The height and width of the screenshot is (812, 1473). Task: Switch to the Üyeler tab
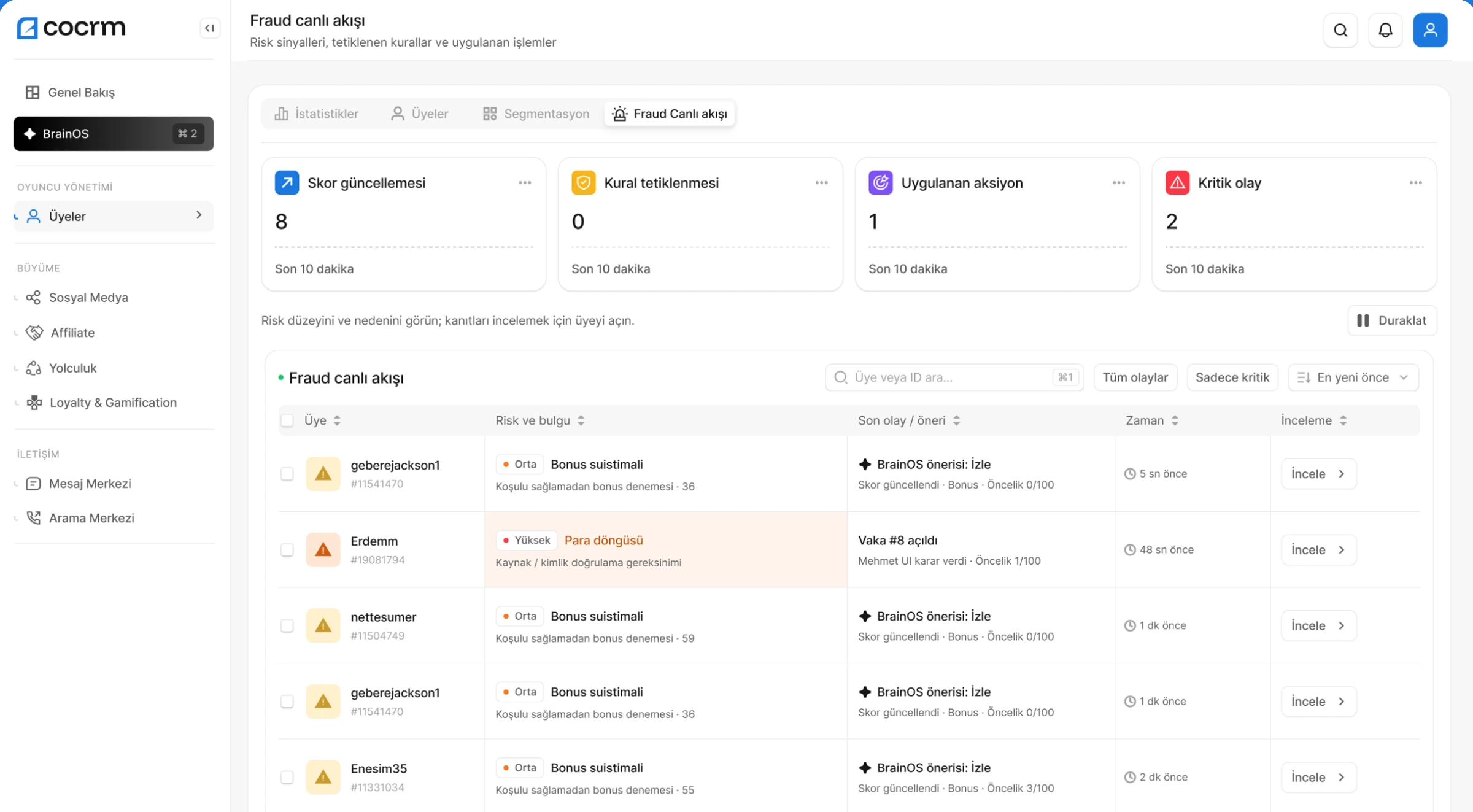(x=420, y=114)
